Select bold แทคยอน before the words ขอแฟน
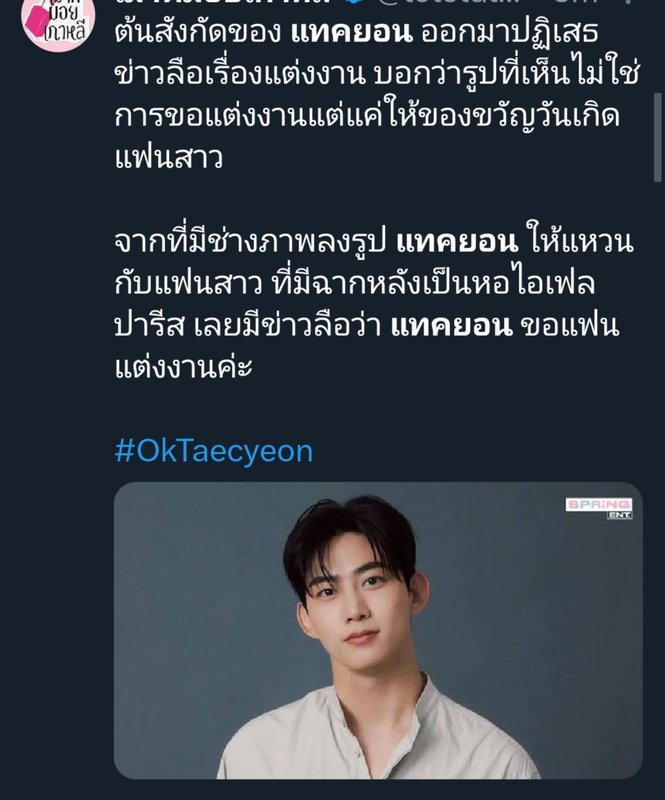Screen dimensions: 665x800 (x=451, y=326)
